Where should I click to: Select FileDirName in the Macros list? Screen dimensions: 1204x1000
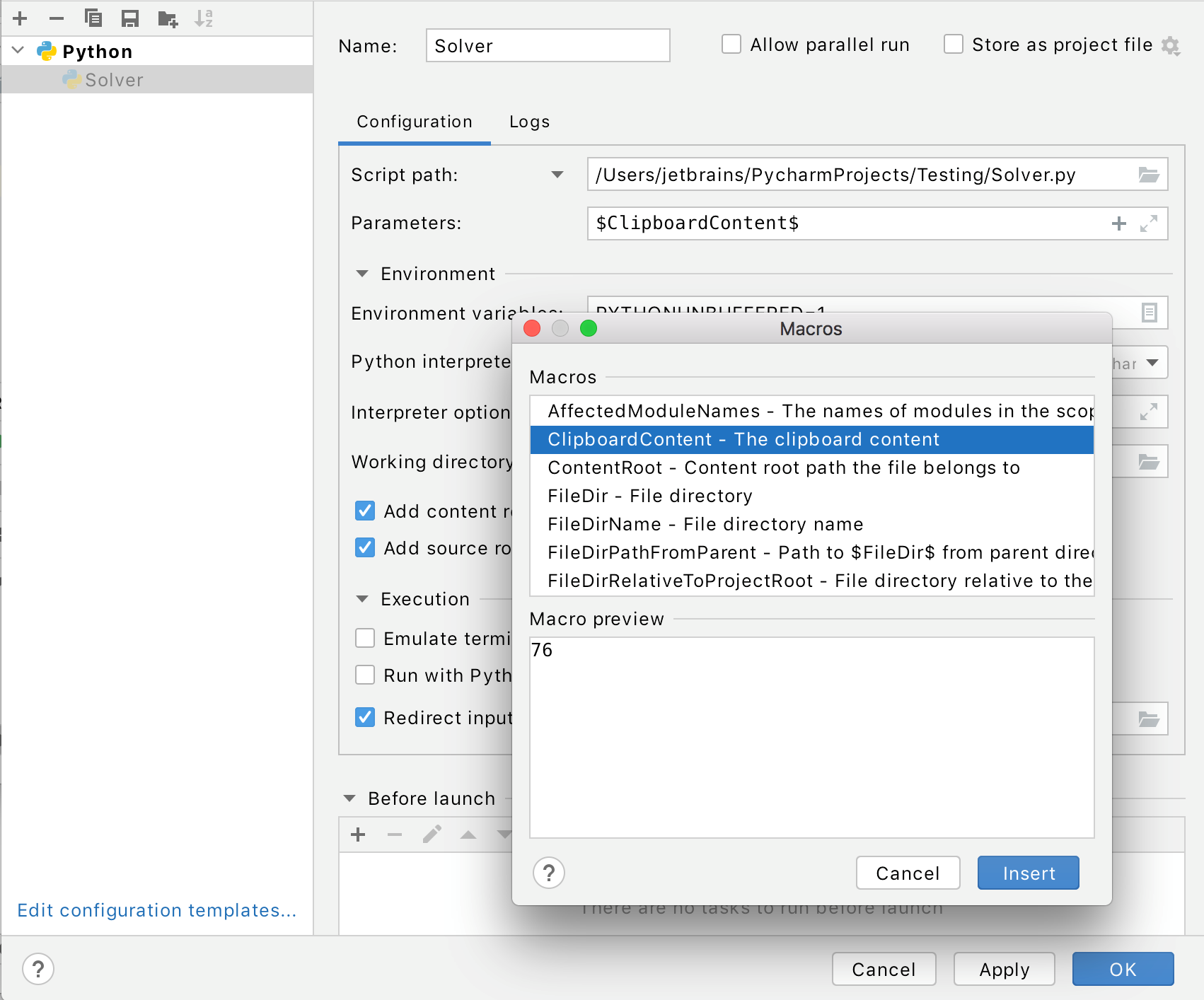coord(705,523)
